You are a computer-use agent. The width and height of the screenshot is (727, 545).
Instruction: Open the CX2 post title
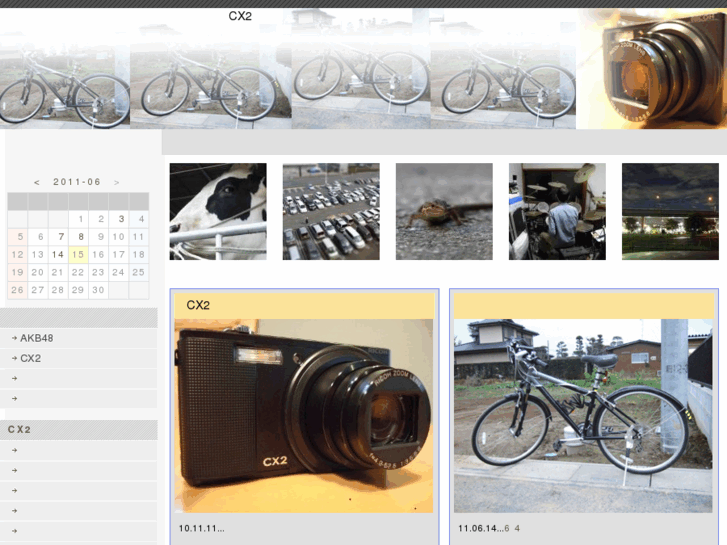tap(198, 305)
